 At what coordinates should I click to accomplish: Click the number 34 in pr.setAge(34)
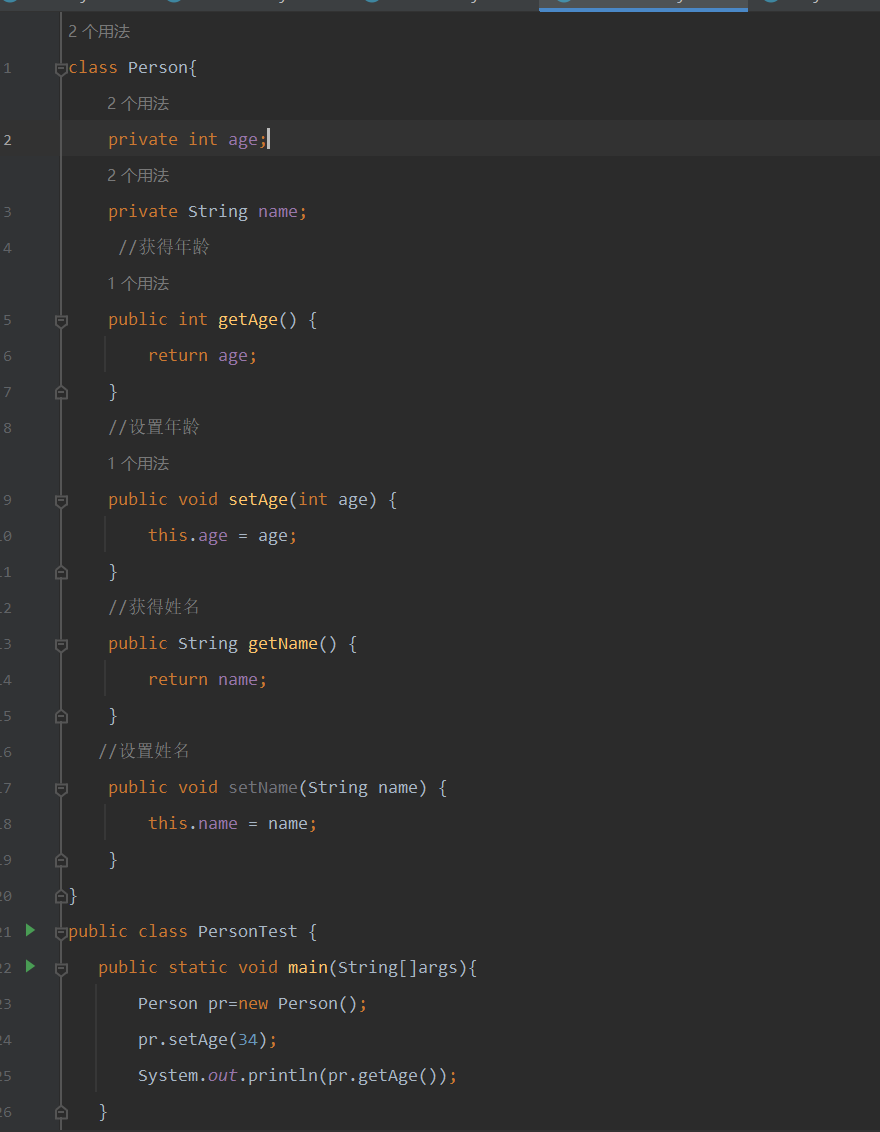248,1040
